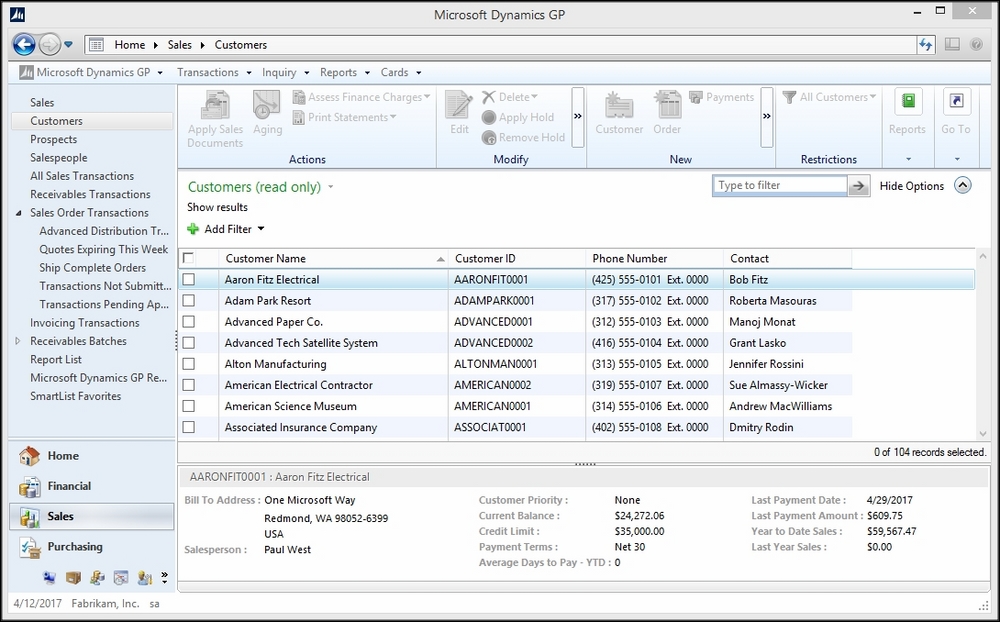Select Prospects in the navigation list
This screenshot has width=1000, height=622.
54,139
